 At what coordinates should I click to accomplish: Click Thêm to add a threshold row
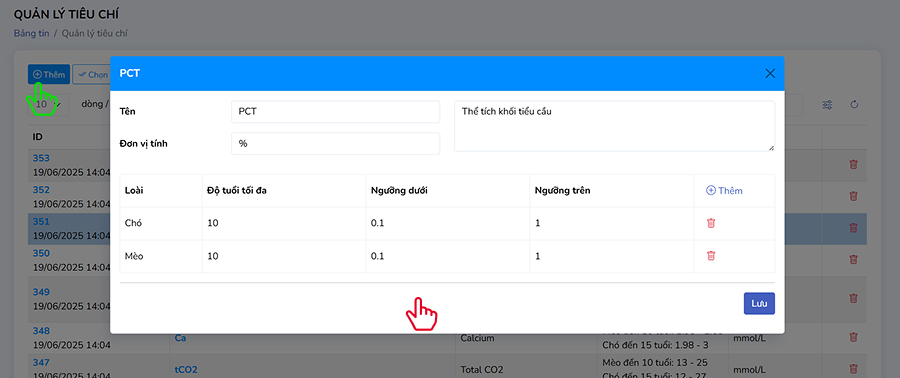coord(724,190)
